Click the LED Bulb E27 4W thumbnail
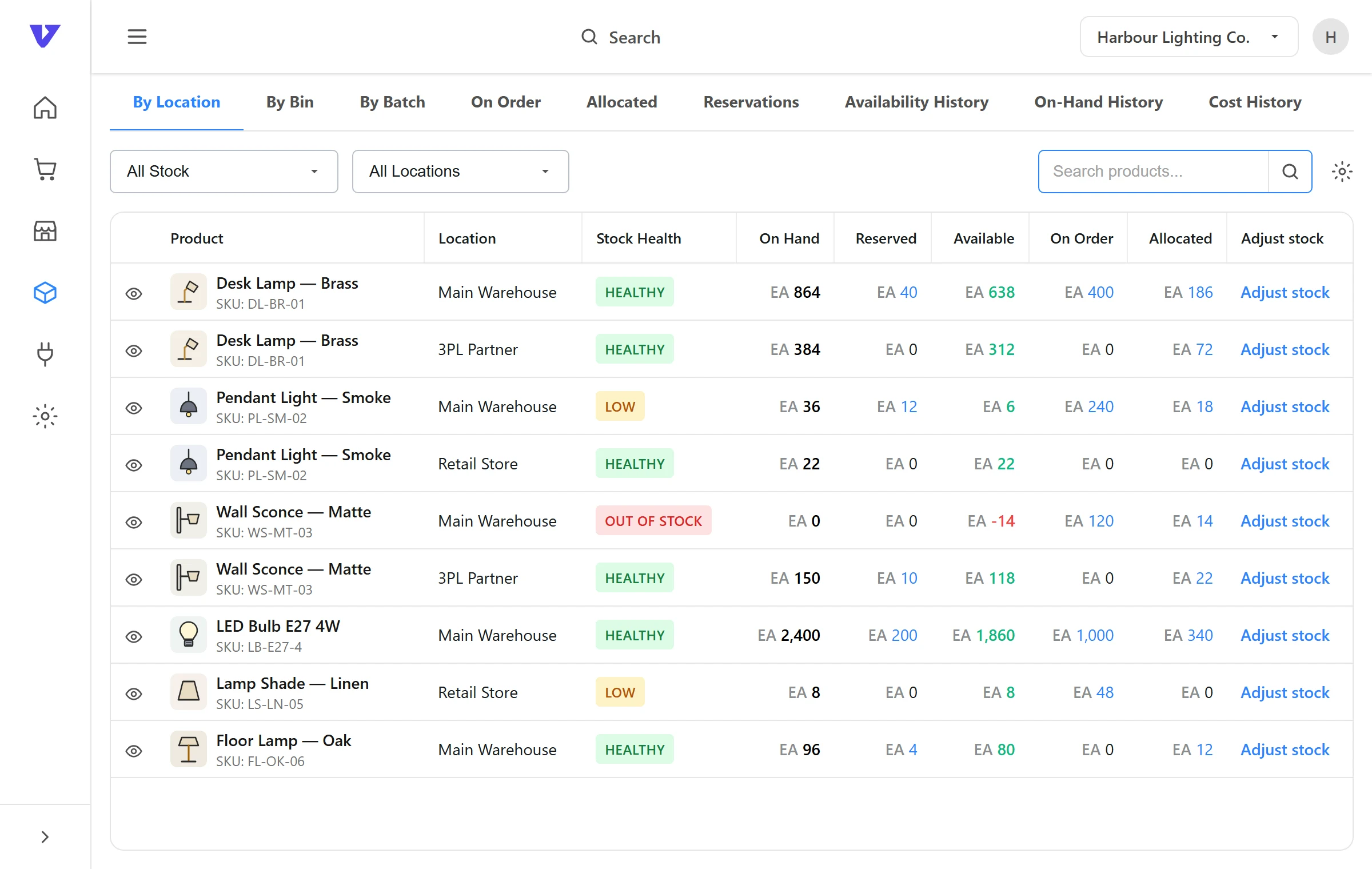This screenshot has height=869, width=1372. point(189,635)
